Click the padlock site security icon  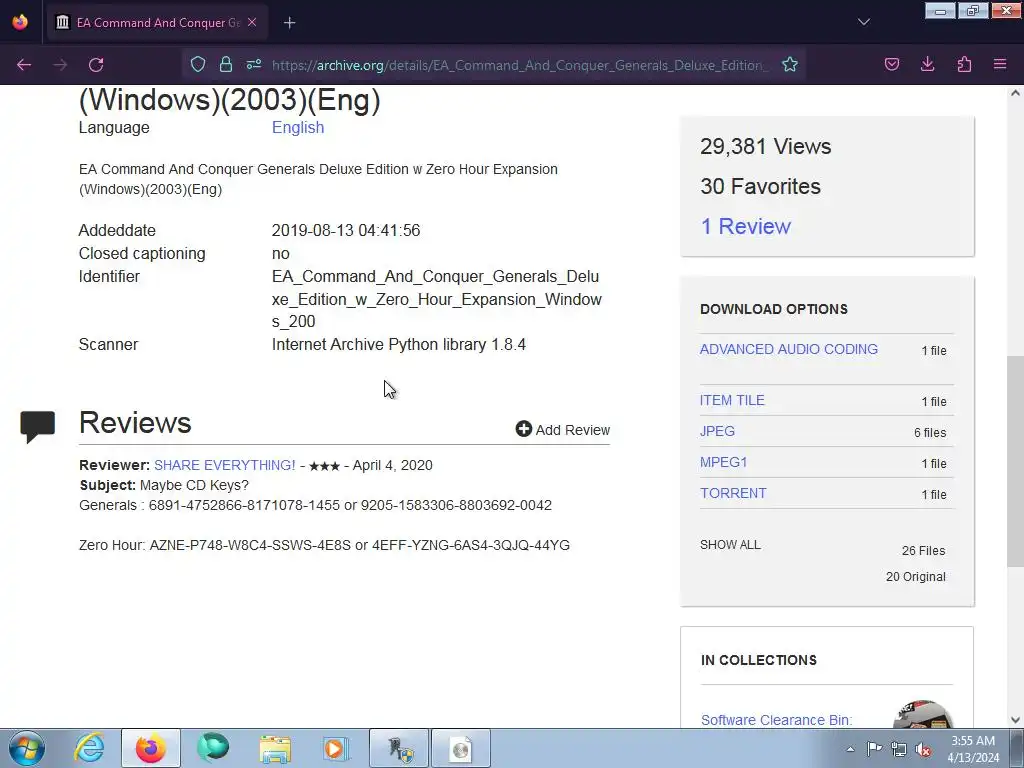tap(226, 64)
